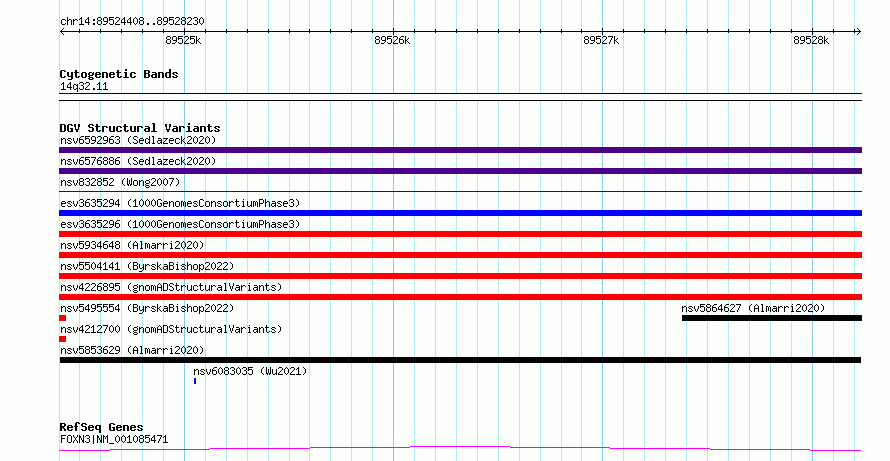This screenshot has width=890, height=461.
Task: Click the 14q32.11 band label
Action: click(84, 86)
